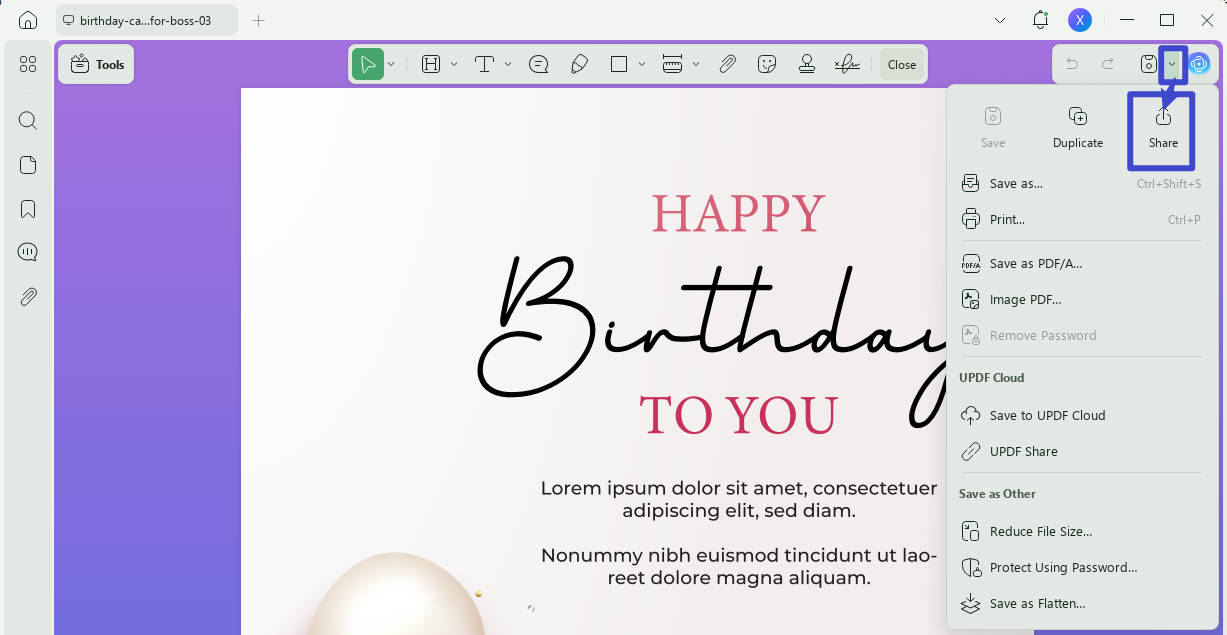Open the search panel in sidebar
The image size is (1227, 635).
point(28,121)
